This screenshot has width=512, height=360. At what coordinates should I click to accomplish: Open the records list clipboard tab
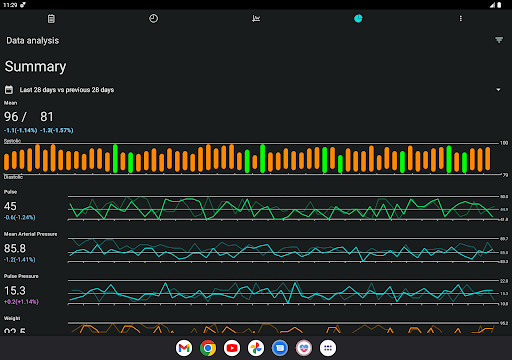coord(51,19)
